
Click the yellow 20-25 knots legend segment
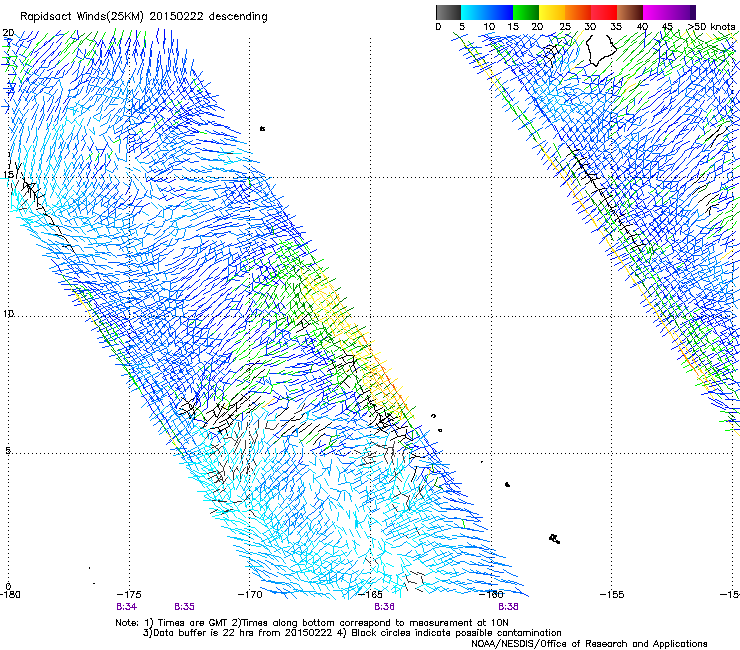(552, 12)
